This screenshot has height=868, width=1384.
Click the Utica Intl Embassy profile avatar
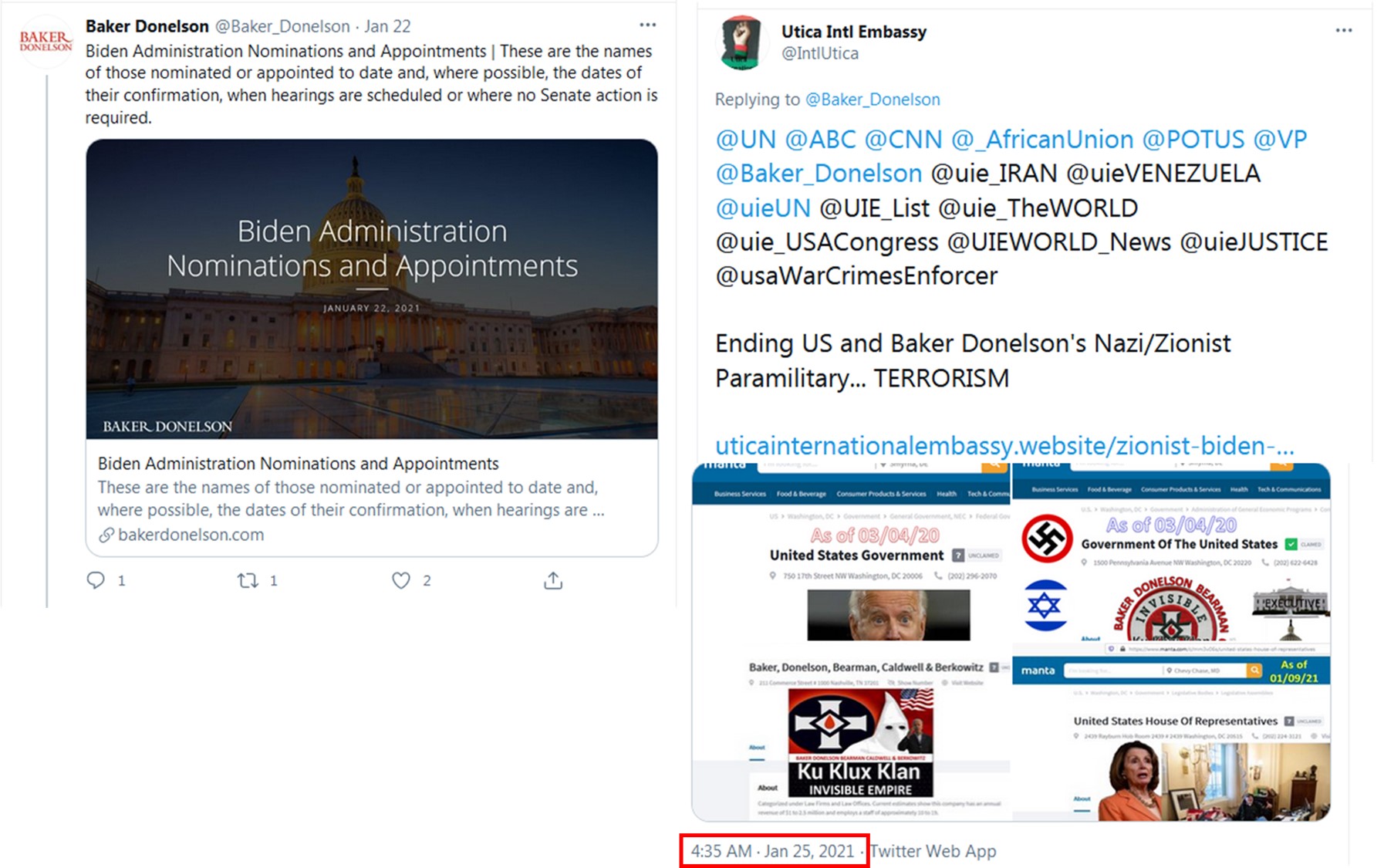741,42
